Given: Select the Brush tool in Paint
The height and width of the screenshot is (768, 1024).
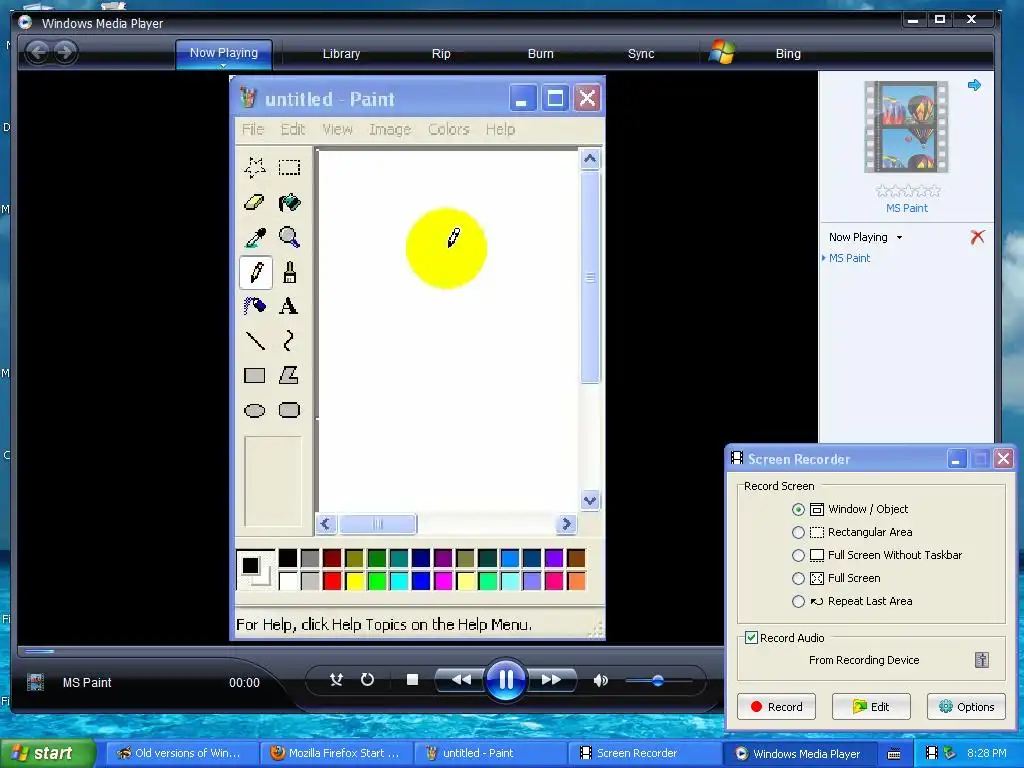Looking at the screenshot, I should point(289,272).
